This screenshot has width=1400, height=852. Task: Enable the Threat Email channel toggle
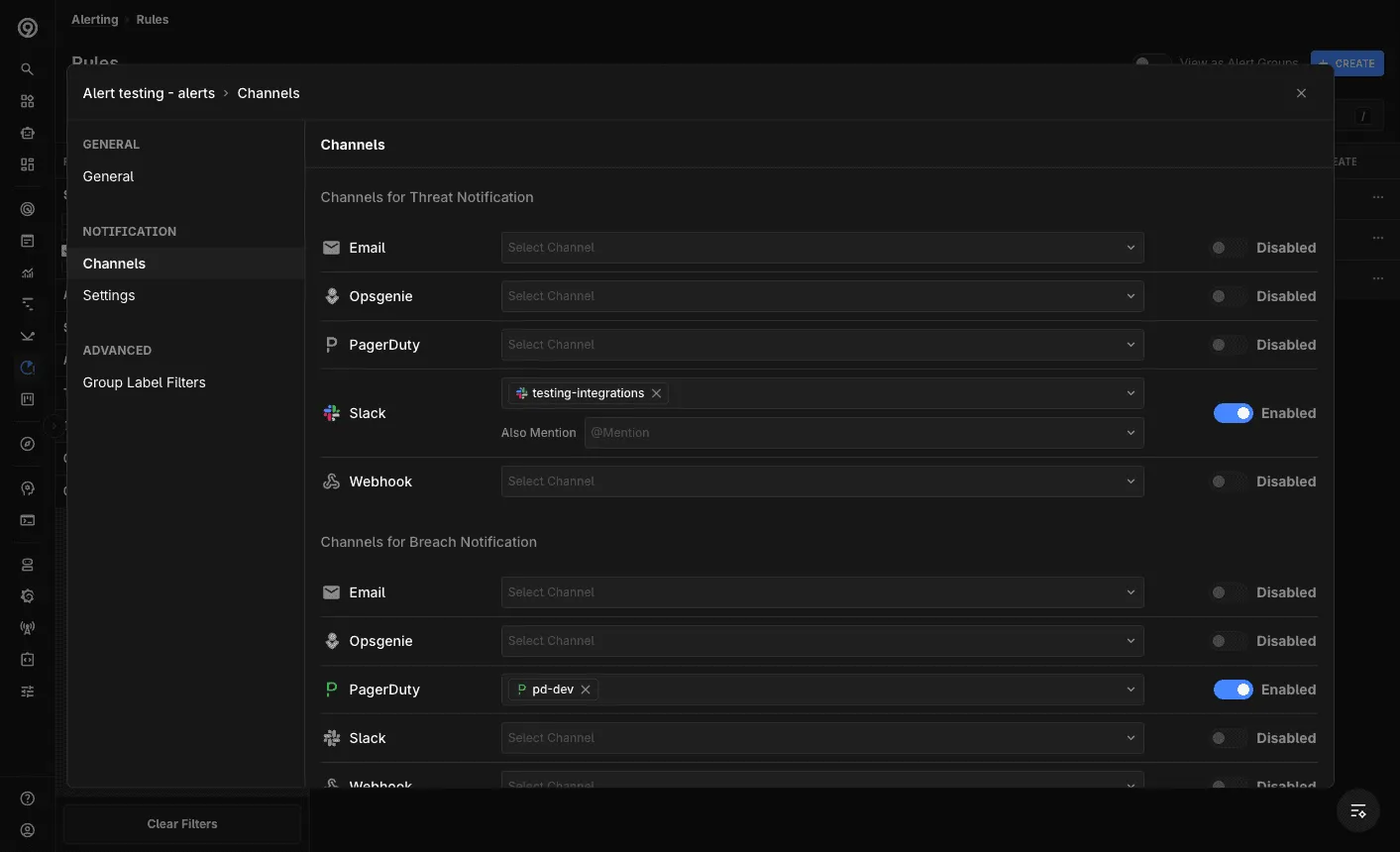pos(1229,248)
